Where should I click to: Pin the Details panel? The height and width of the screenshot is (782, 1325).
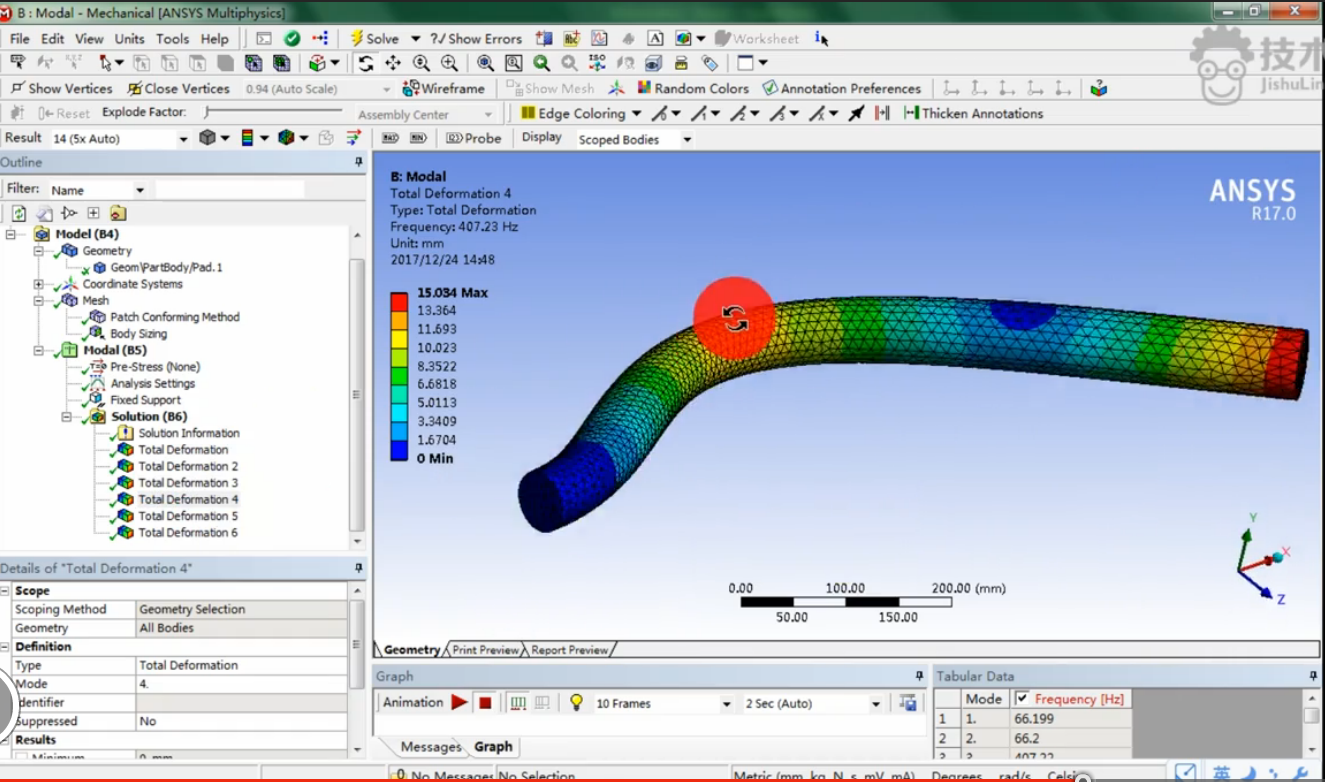pyautogui.click(x=359, y=568)
